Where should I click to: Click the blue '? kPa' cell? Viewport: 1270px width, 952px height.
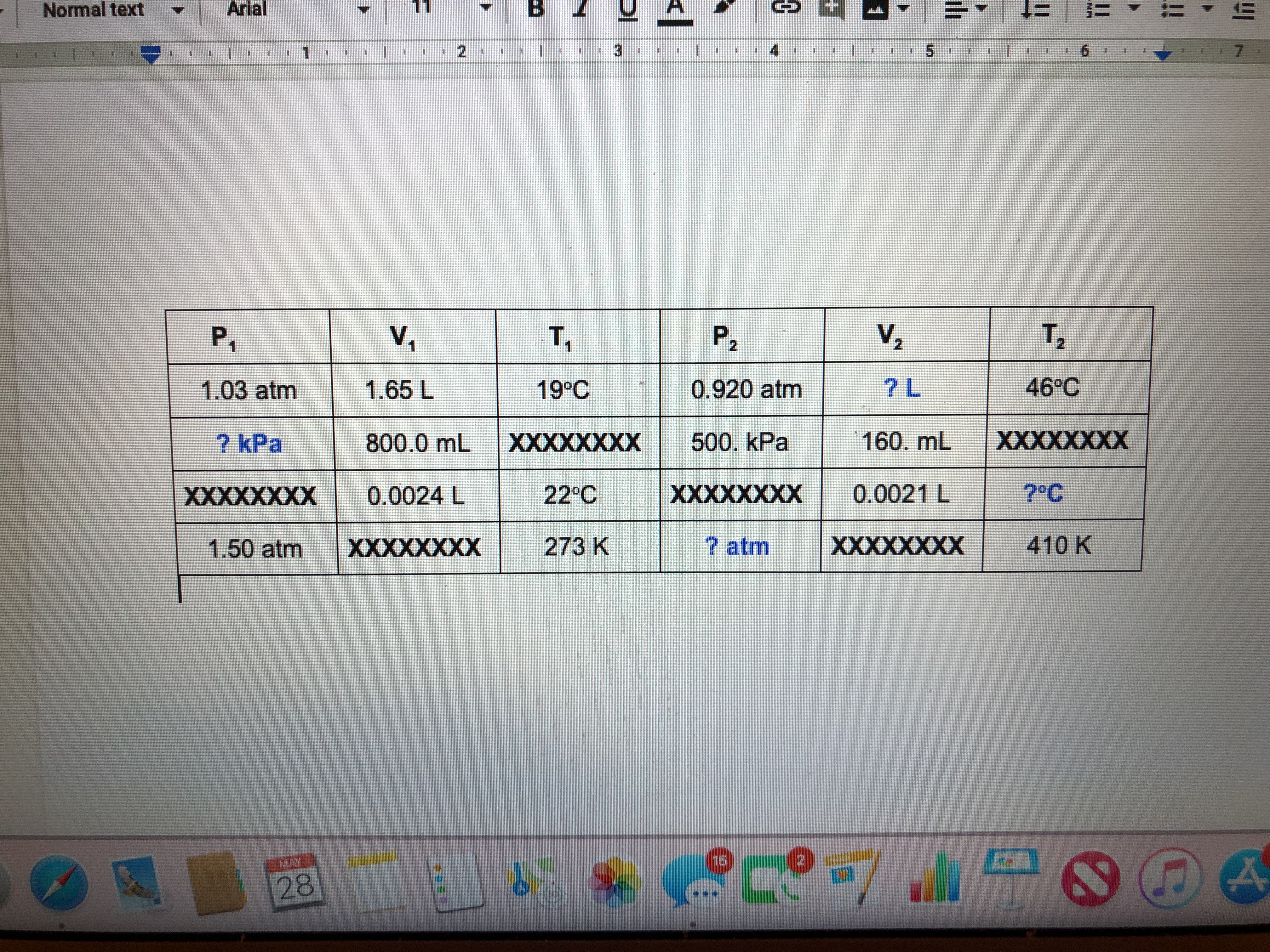click(x=253, y=444)
